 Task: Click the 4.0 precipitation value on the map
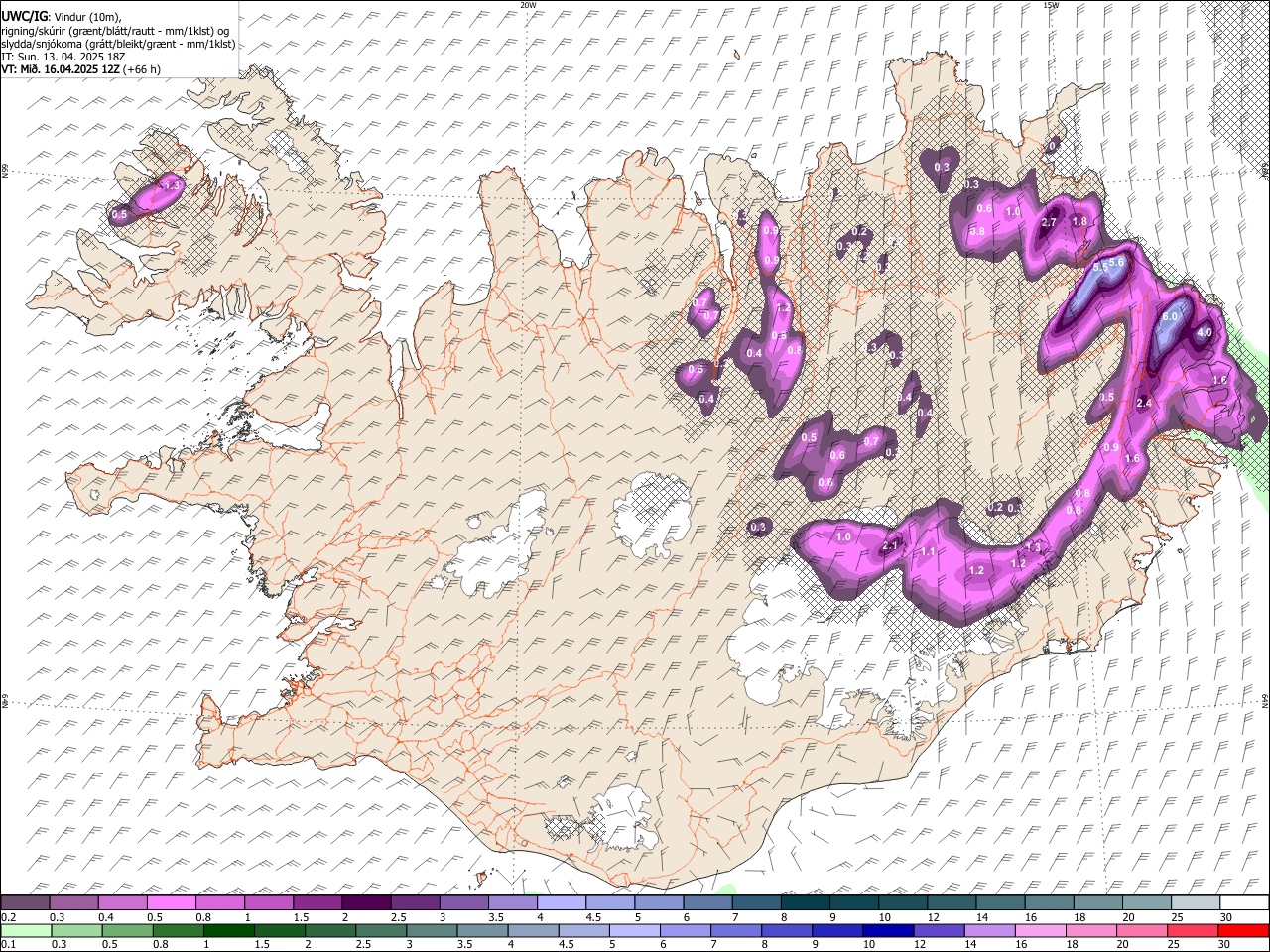pyautogui.click(x=1205, y=333)
